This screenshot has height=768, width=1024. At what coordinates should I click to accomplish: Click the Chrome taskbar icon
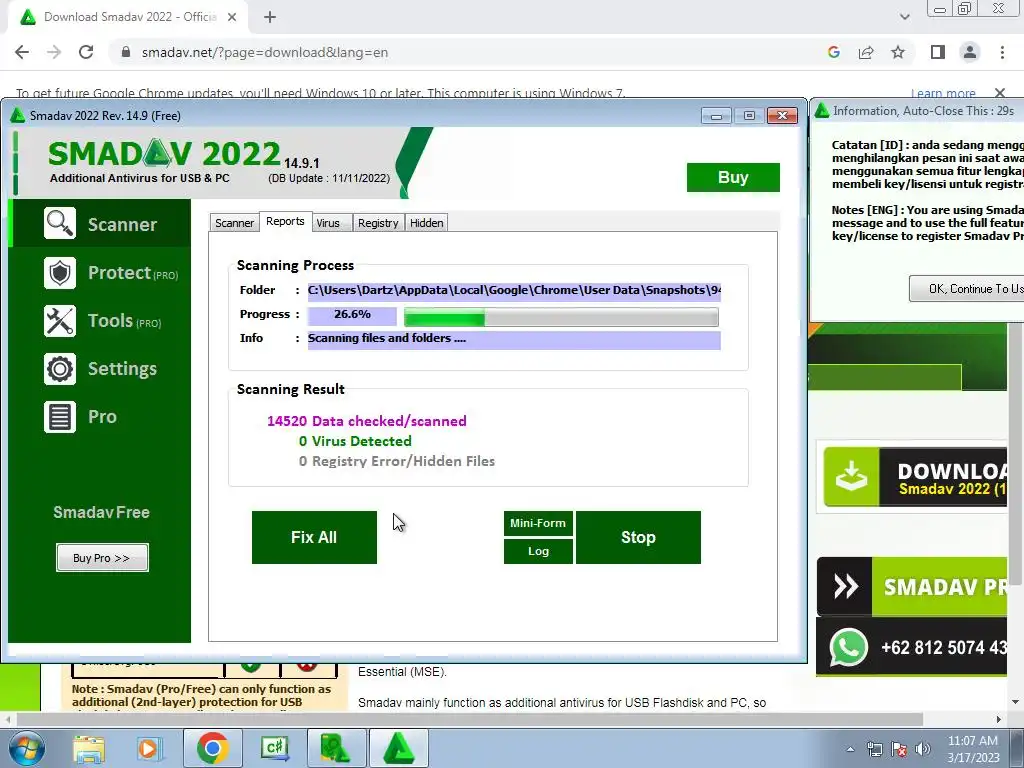click(212, 748)
